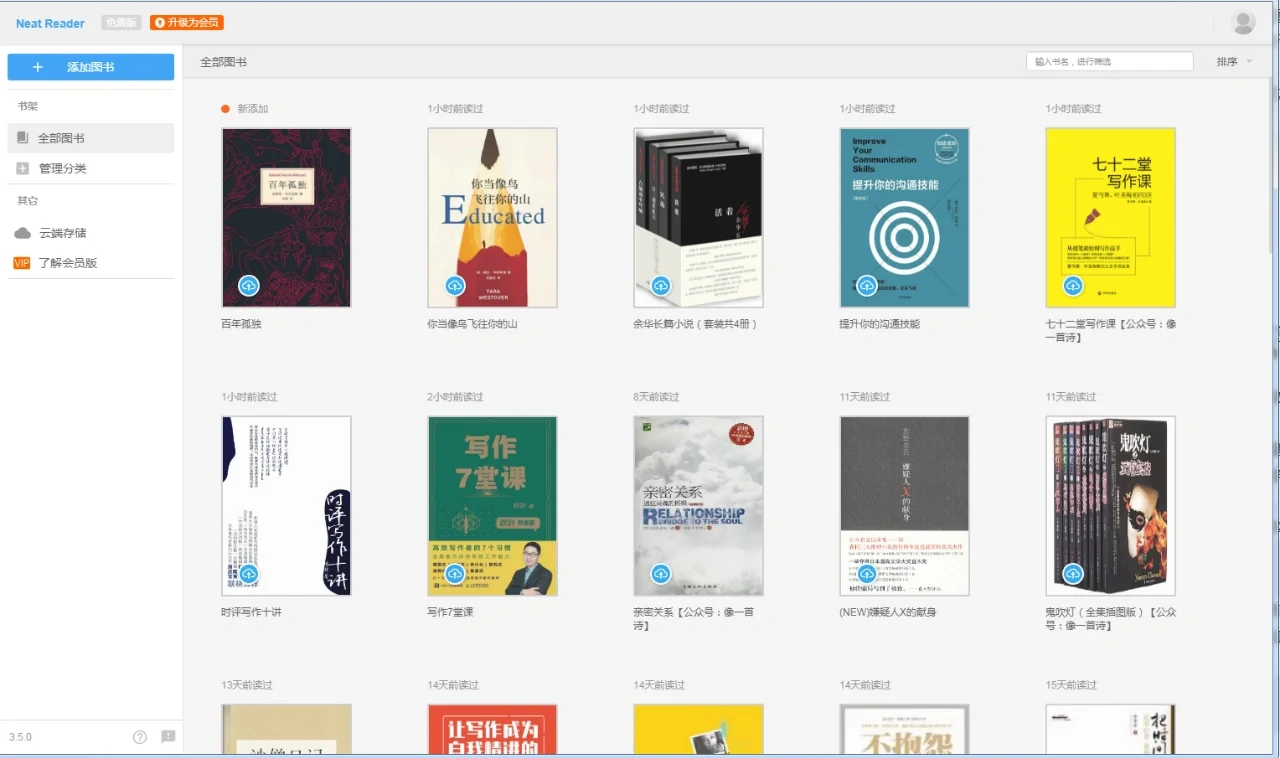Click the title (NEW)嫌疑人X的献身
Screen dimensions: 1280x758
tap(888, 612)
